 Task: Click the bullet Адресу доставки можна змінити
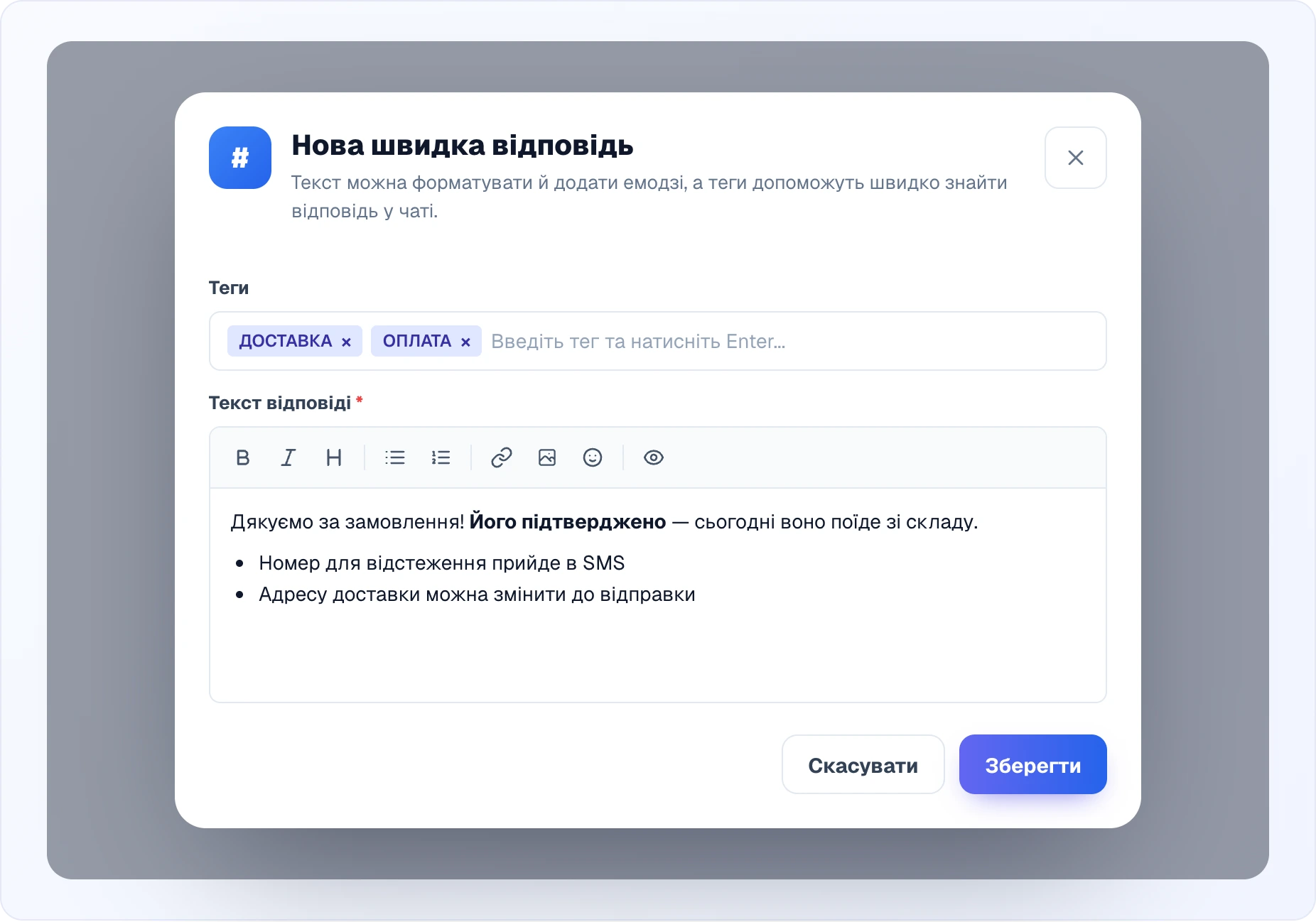[477, 595]
